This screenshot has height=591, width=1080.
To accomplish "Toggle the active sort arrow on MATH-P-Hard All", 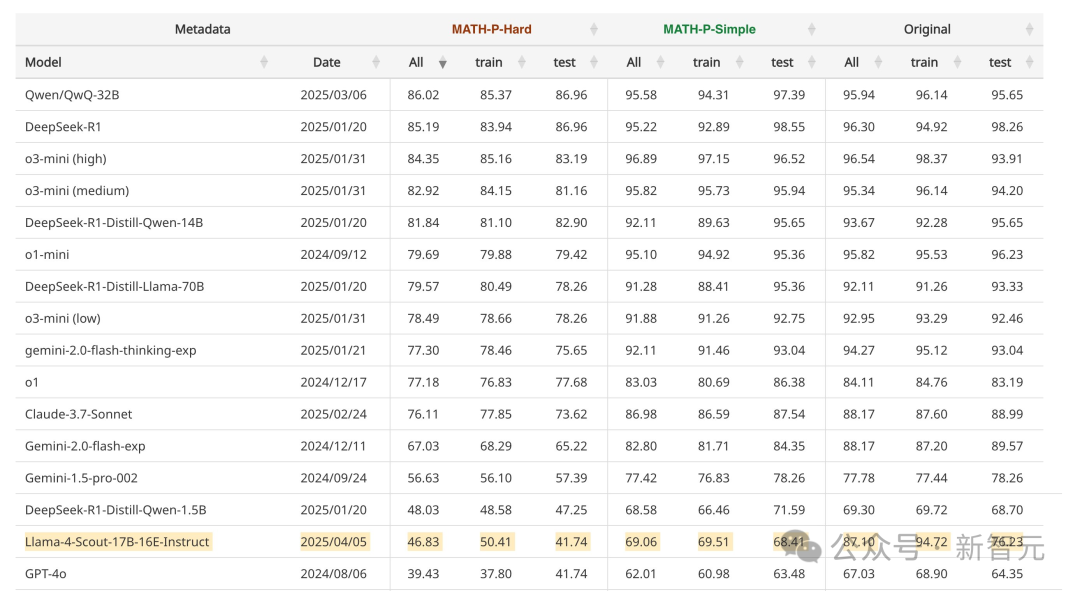I will [442, 63].
